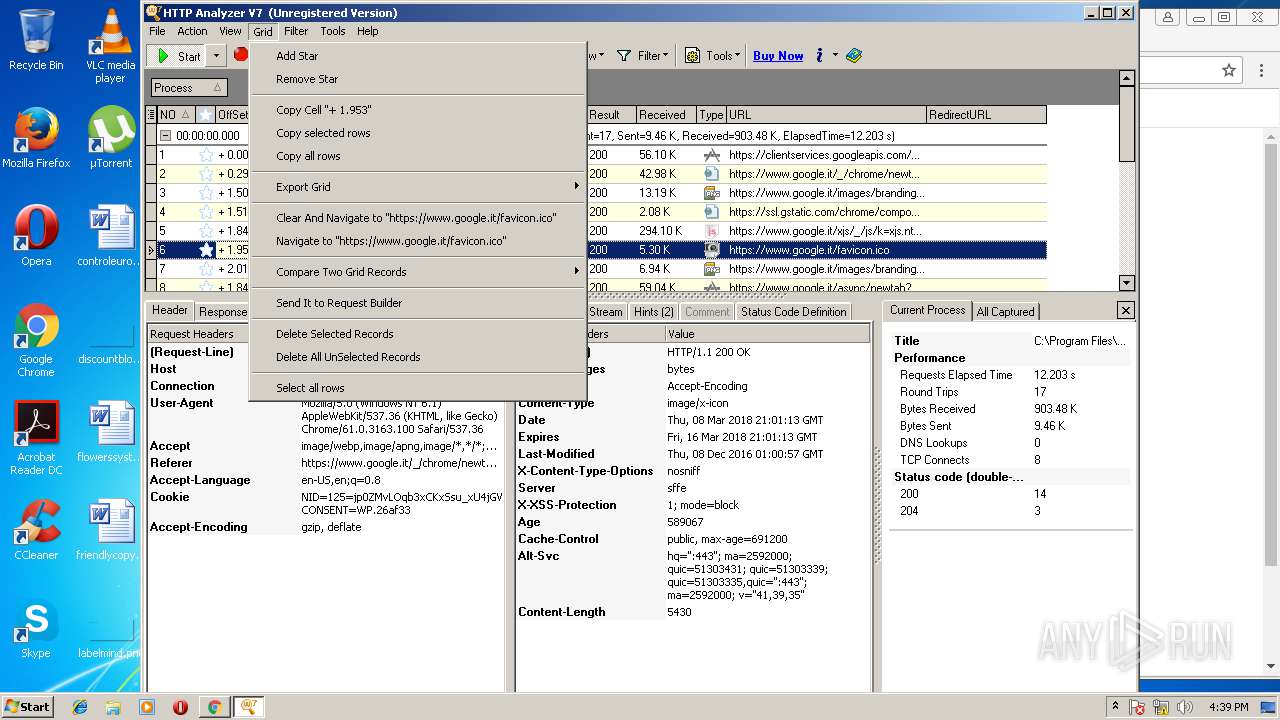The width and height of the screenshot is (1280, 720).
Task: Open the Filter menu in menu bar
Action: [x=296, y=31]
